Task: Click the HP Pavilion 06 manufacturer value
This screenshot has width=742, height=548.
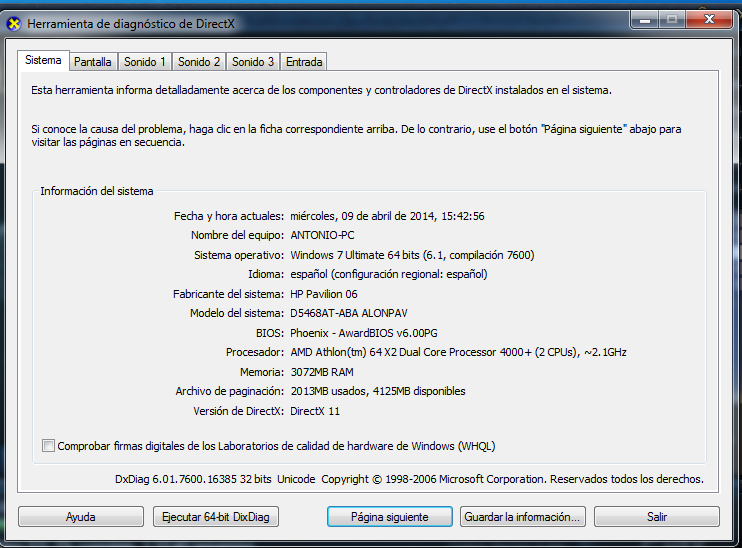Action: (324, 294)
